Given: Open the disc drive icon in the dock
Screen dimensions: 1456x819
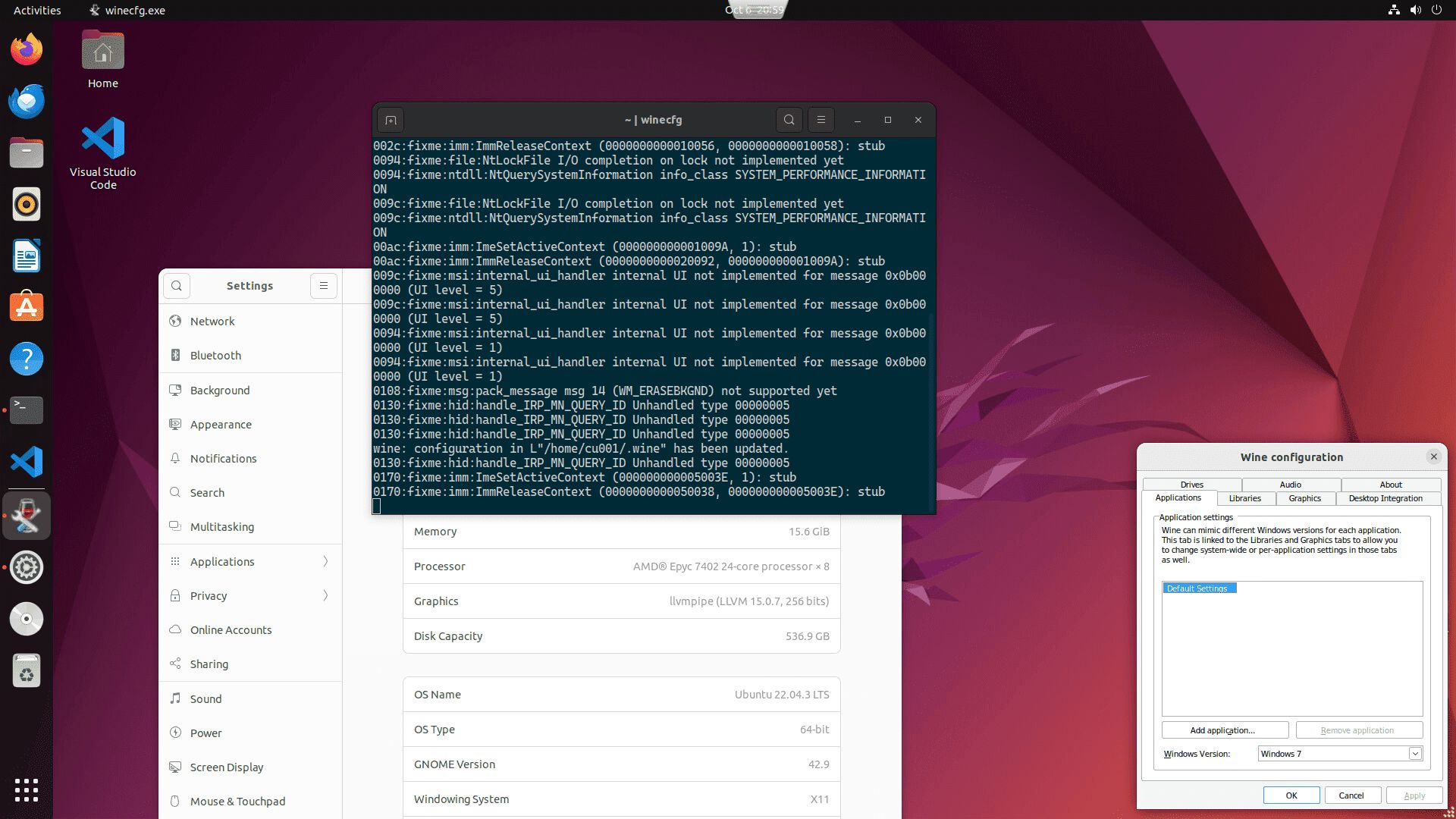Looking at the screenshot, I should 27,619.
